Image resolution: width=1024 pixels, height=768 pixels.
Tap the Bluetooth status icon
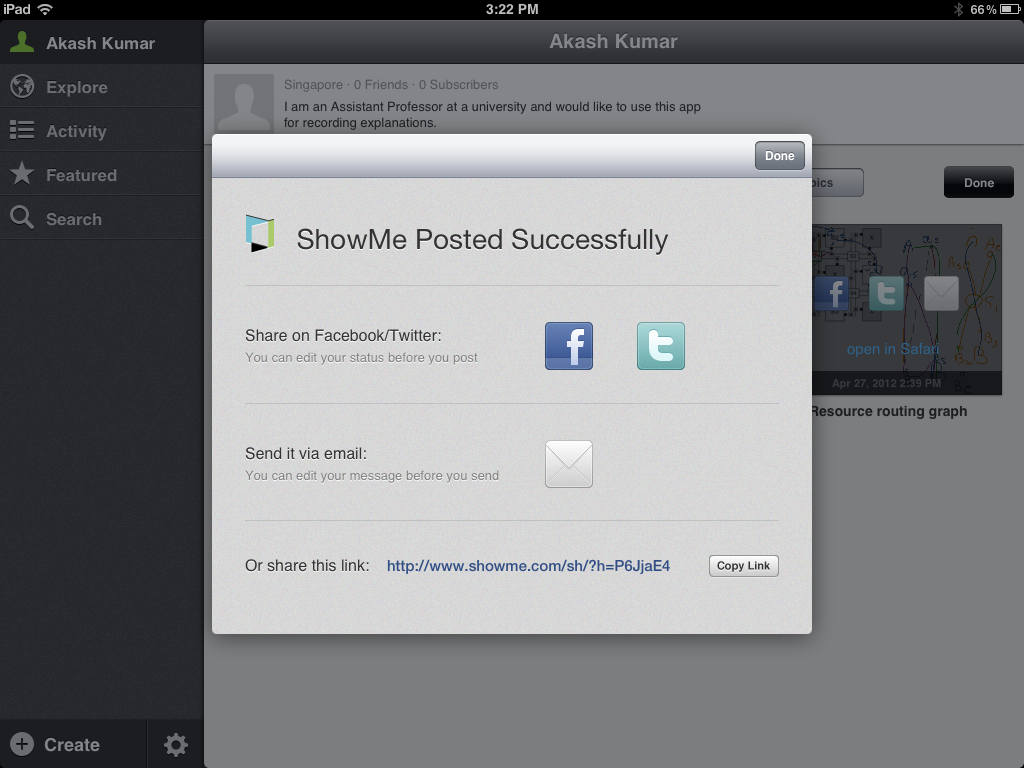coord(958,9)
